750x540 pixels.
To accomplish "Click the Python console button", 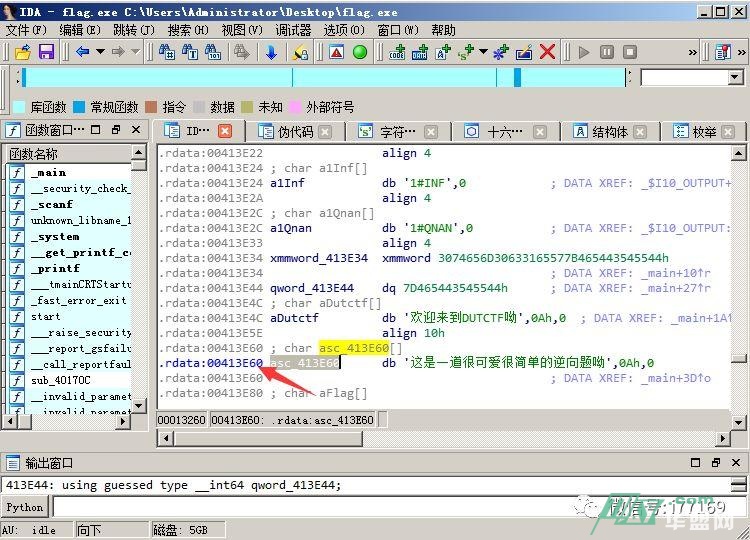I will tap(24, 507).
